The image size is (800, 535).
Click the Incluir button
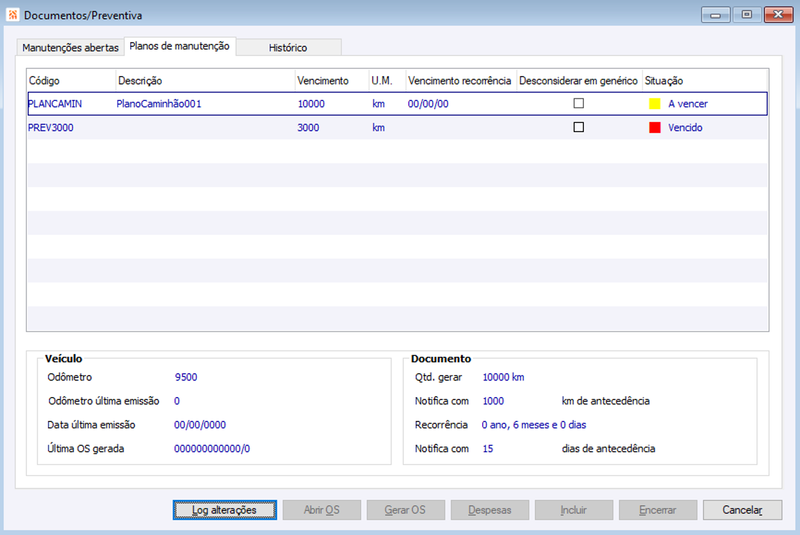tap(573, 510)
